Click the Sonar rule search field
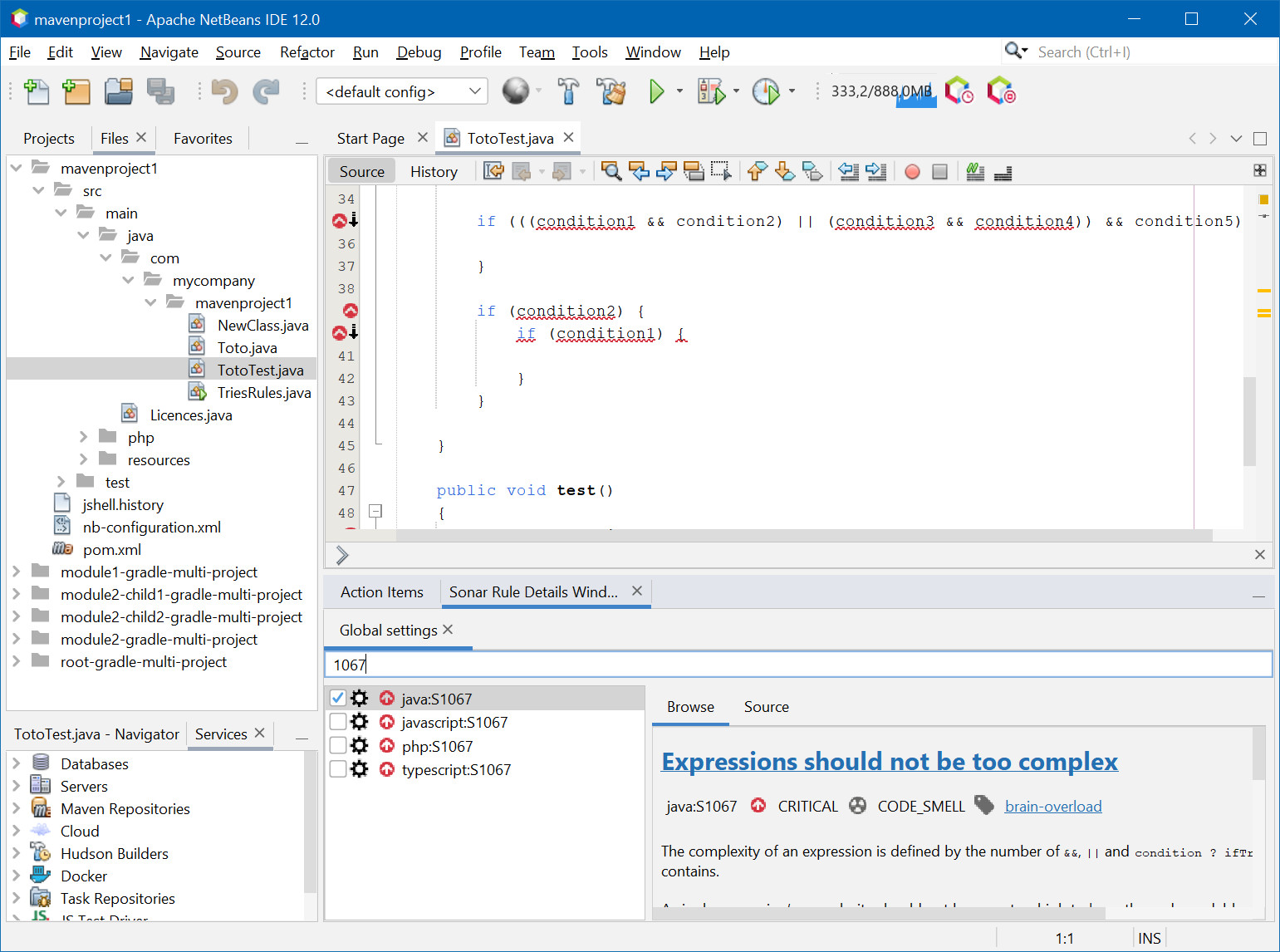This screenshot has height=952, width=1280. pyautogui.click(x=797, y=665)
